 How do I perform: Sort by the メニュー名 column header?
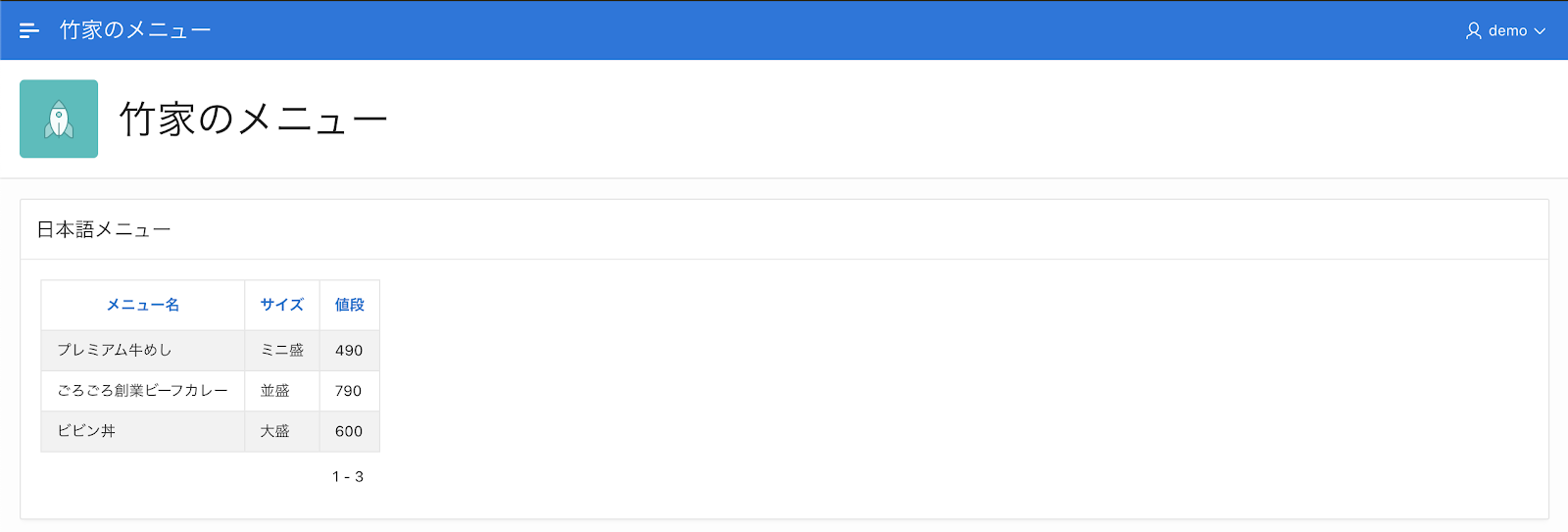click(143, 305)
